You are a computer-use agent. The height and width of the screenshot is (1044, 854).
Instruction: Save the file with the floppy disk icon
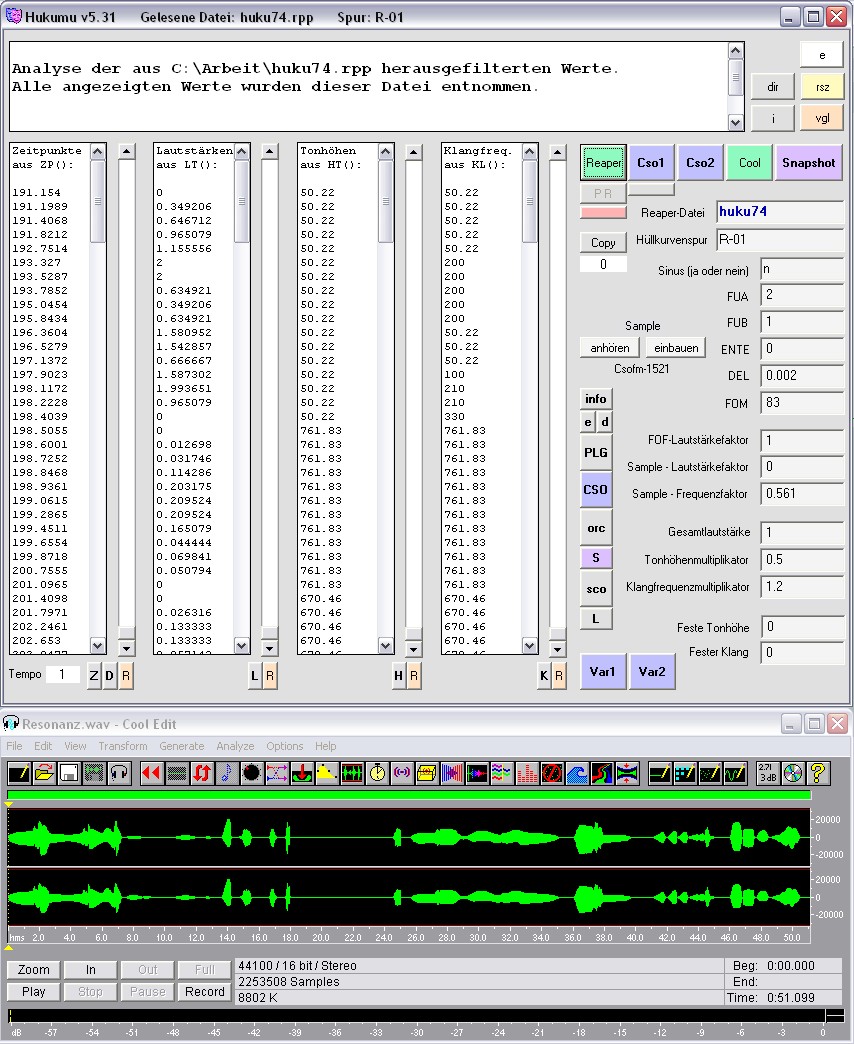69,773
